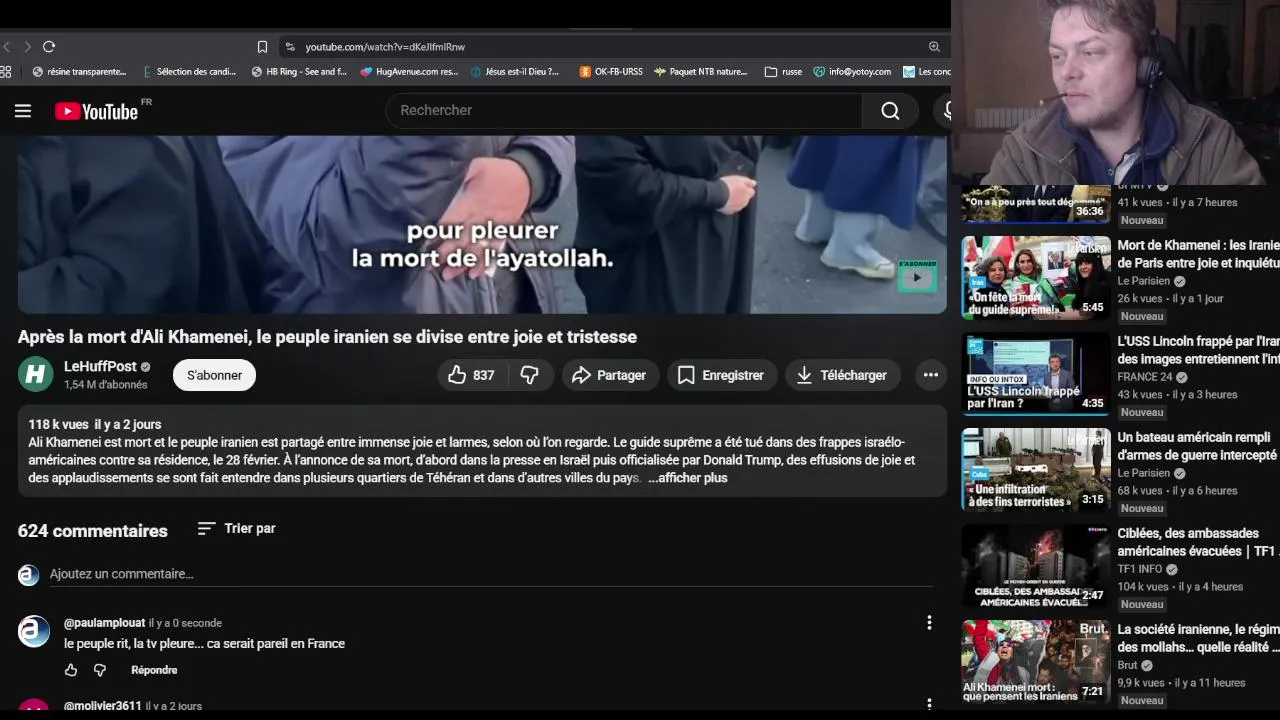Open the 3:15 infiltration video thumbnail
The width and height of the screenshot is (1280, 720).
click(x=1036, y=469)
